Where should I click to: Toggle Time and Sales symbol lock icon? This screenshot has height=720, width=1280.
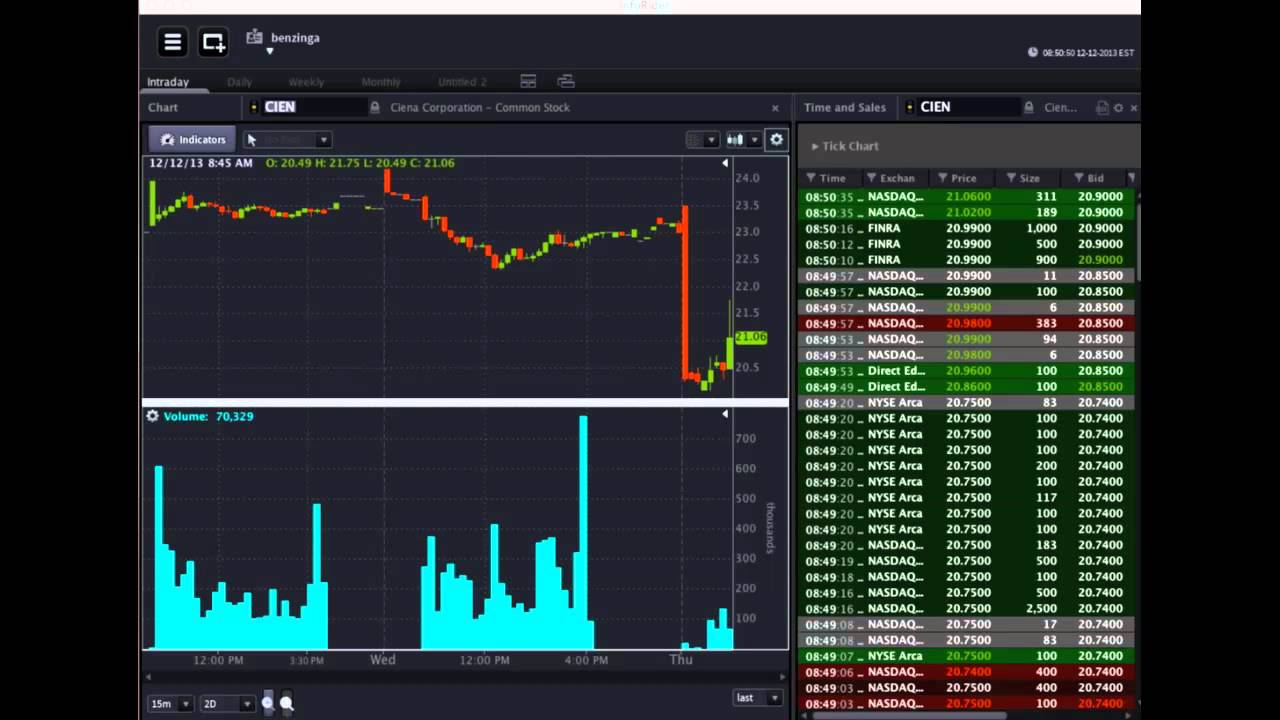(x=1028, y=107)
